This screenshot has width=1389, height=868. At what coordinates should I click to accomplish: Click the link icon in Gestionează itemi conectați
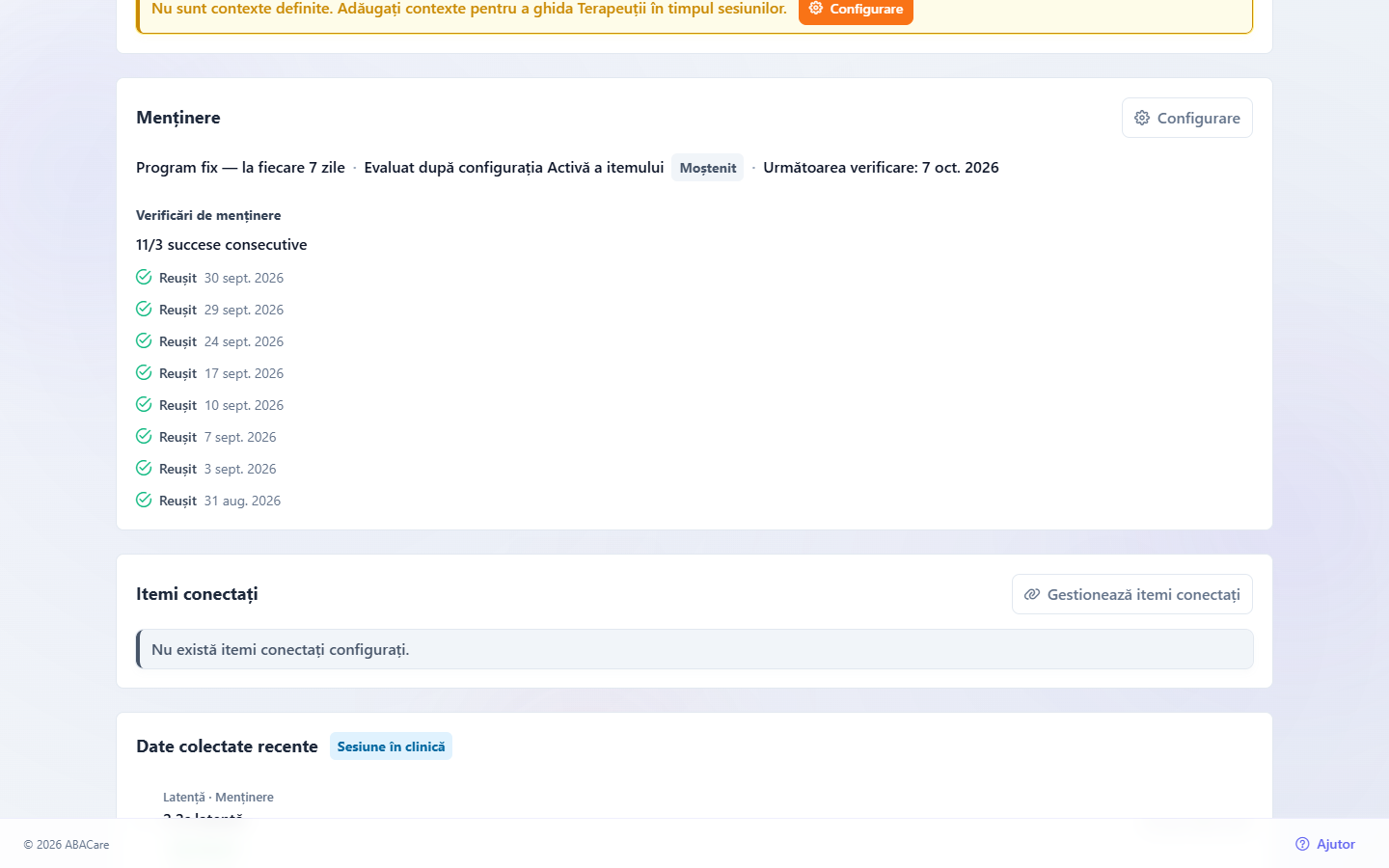(x=1032, y=594)
